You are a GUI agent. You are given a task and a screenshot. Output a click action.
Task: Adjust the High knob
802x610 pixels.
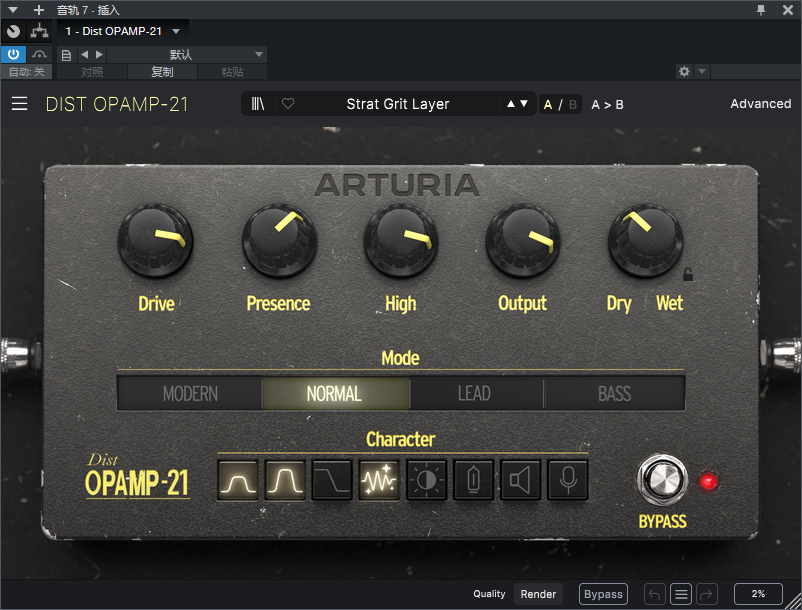[401, 241]
